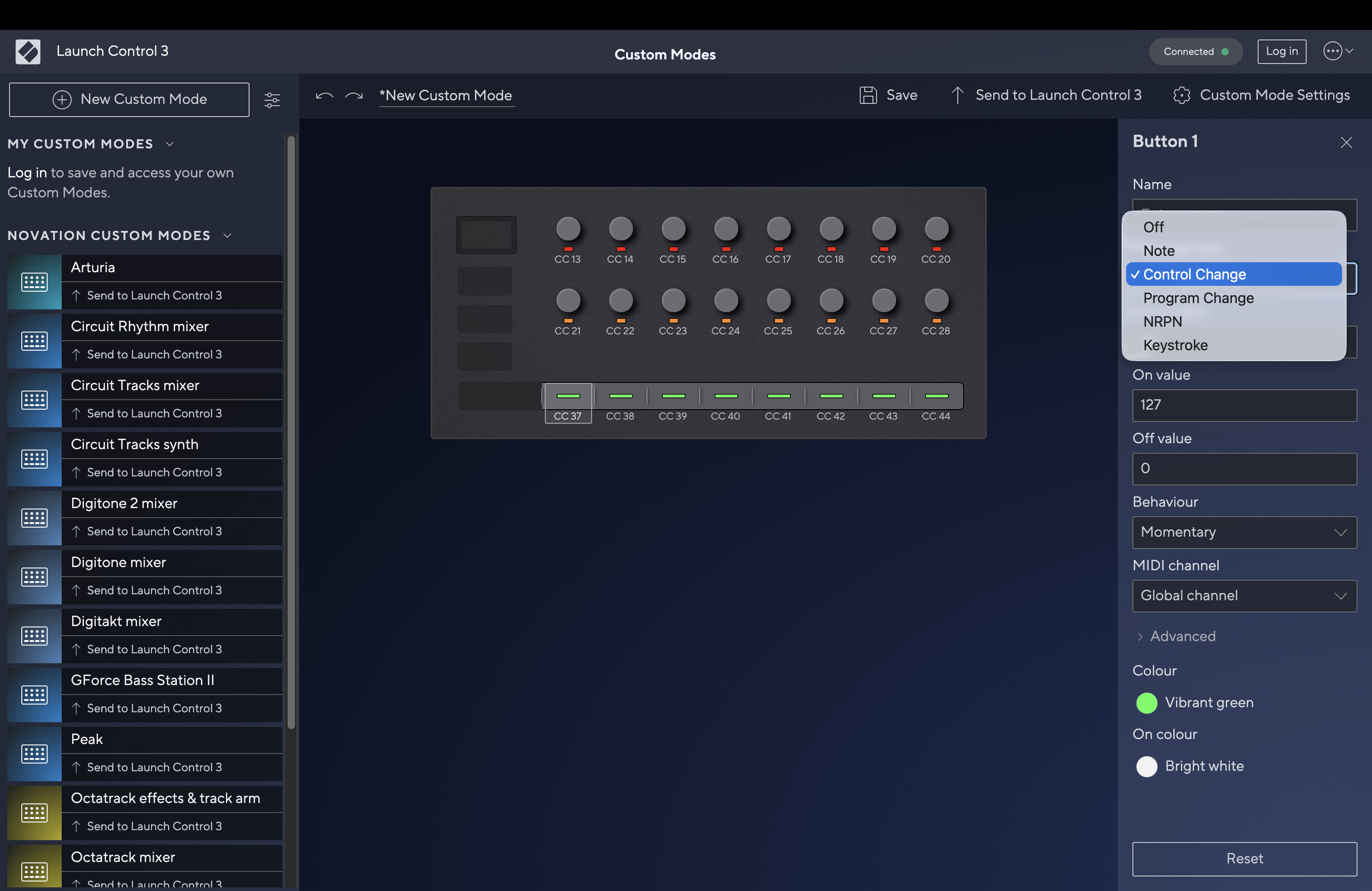Open the Behaviour dropdown showing Momentary
This screenshot has width=1372, height=891.
[x=1244, y=532]
